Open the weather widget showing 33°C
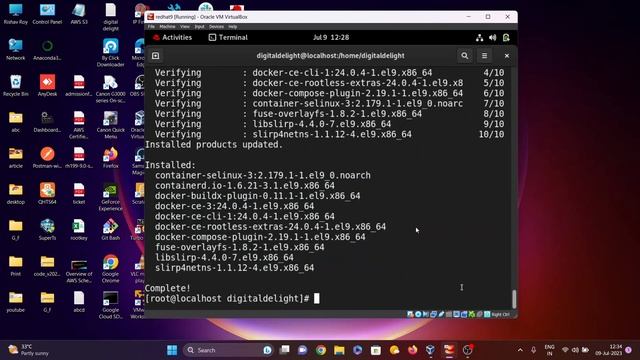The image size is (640, 360). pos(28,350)
